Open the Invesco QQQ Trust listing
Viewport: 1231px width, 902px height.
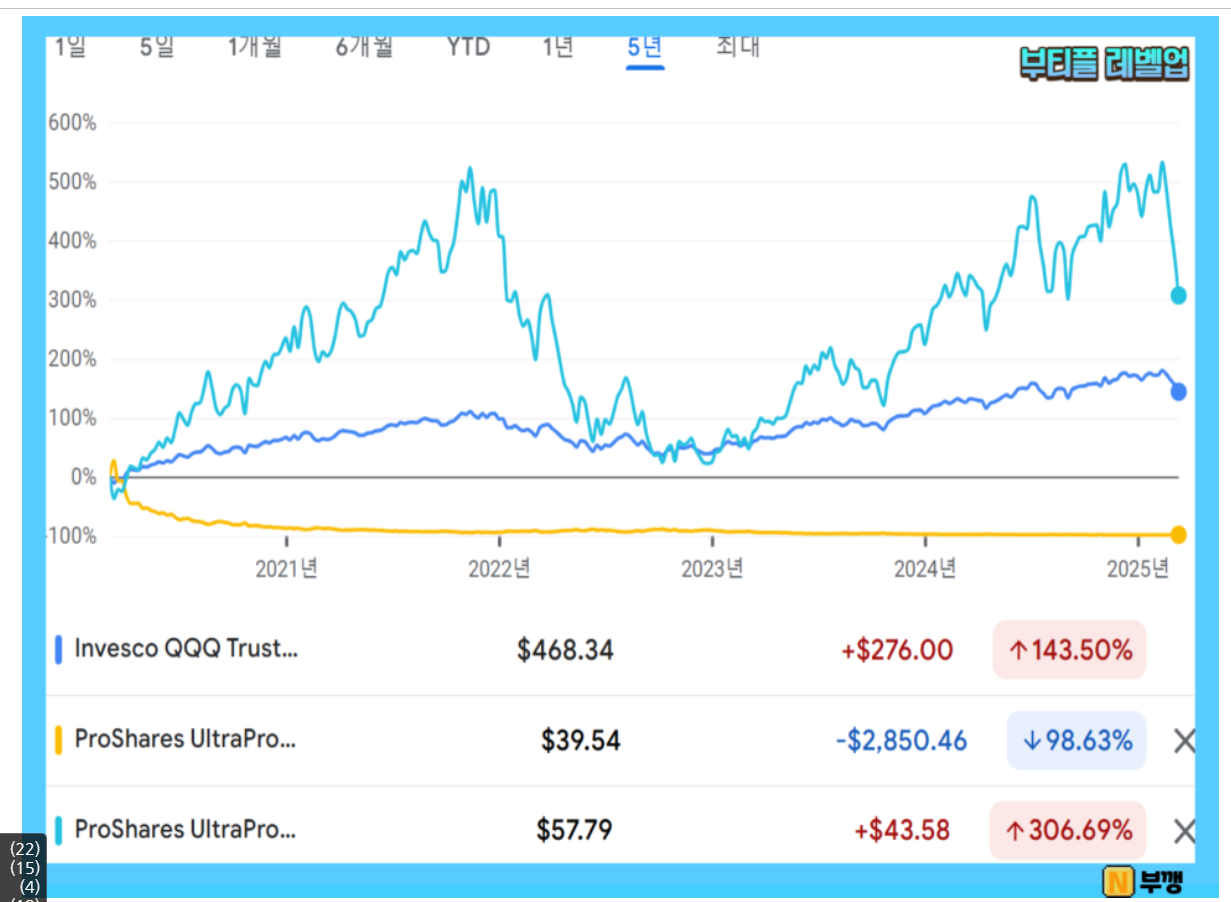pos(186,649)
